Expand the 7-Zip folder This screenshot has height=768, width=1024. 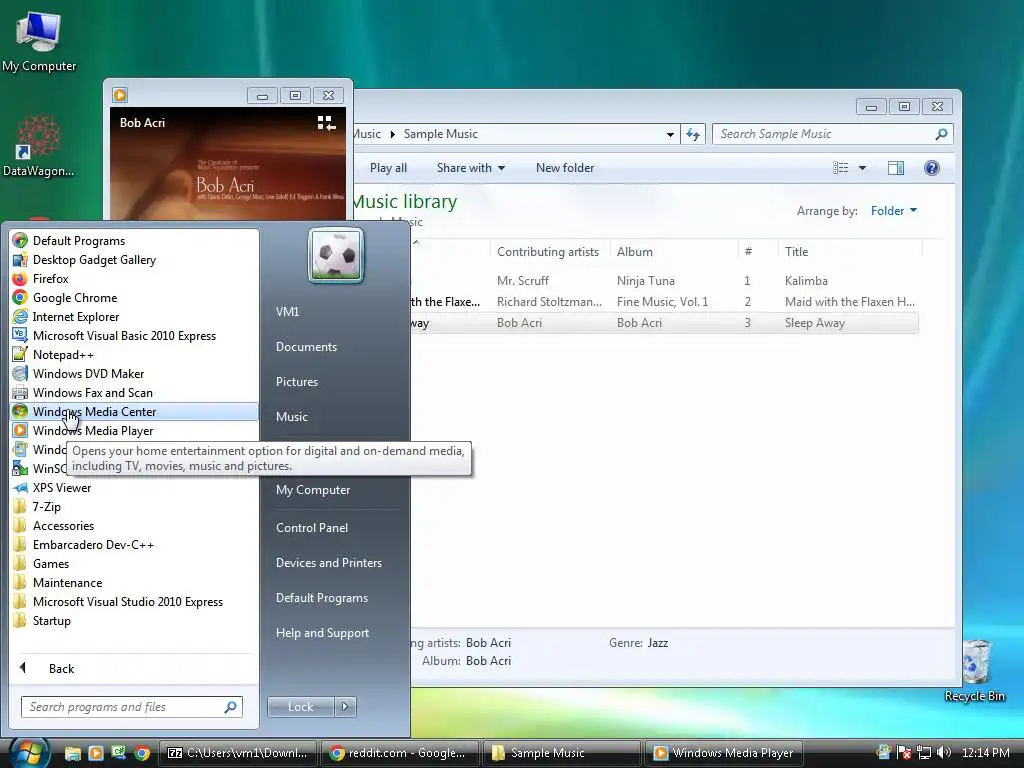point(134,507)
